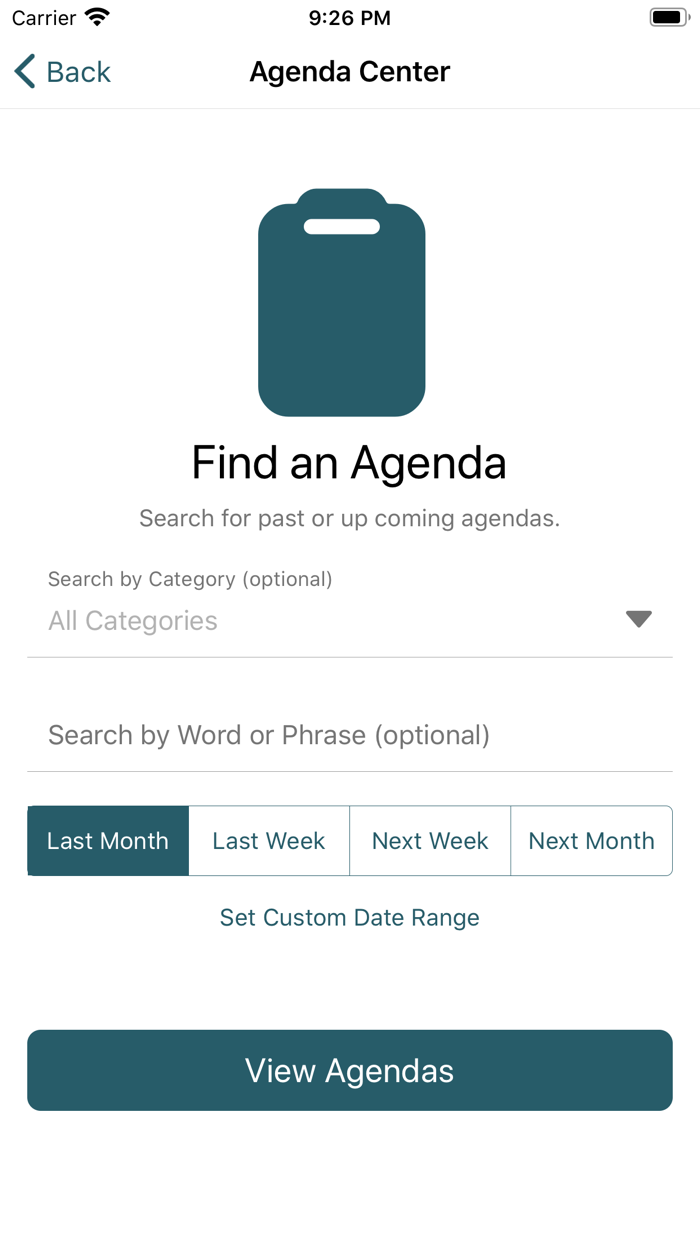This screenshot has height=1244, width=700.
Task: Focus the Search by Word or Phrase field
Action: click(350, 736)
